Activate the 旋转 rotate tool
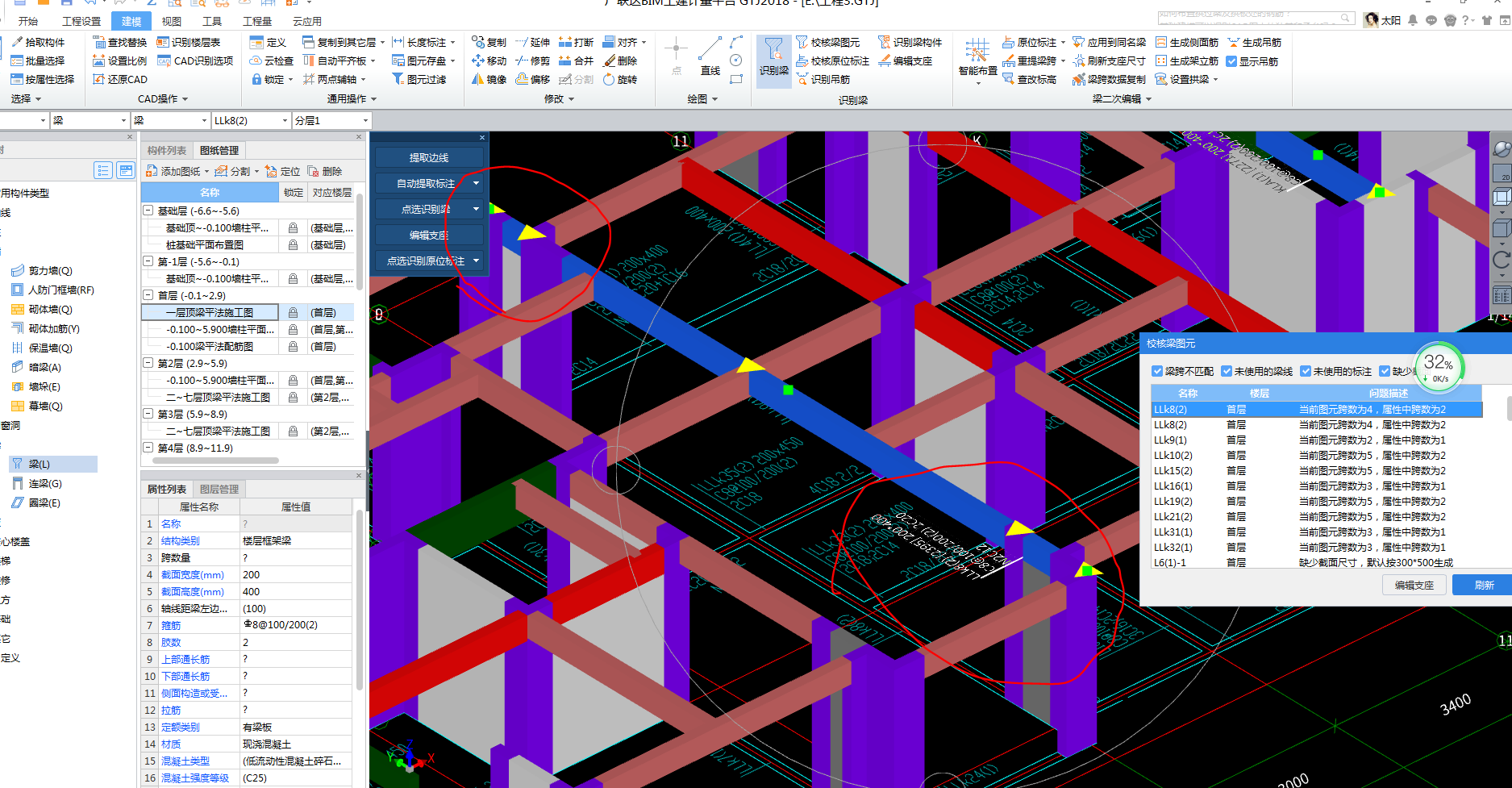This screenshot has width=1512, height=788. tap(620, 79)
